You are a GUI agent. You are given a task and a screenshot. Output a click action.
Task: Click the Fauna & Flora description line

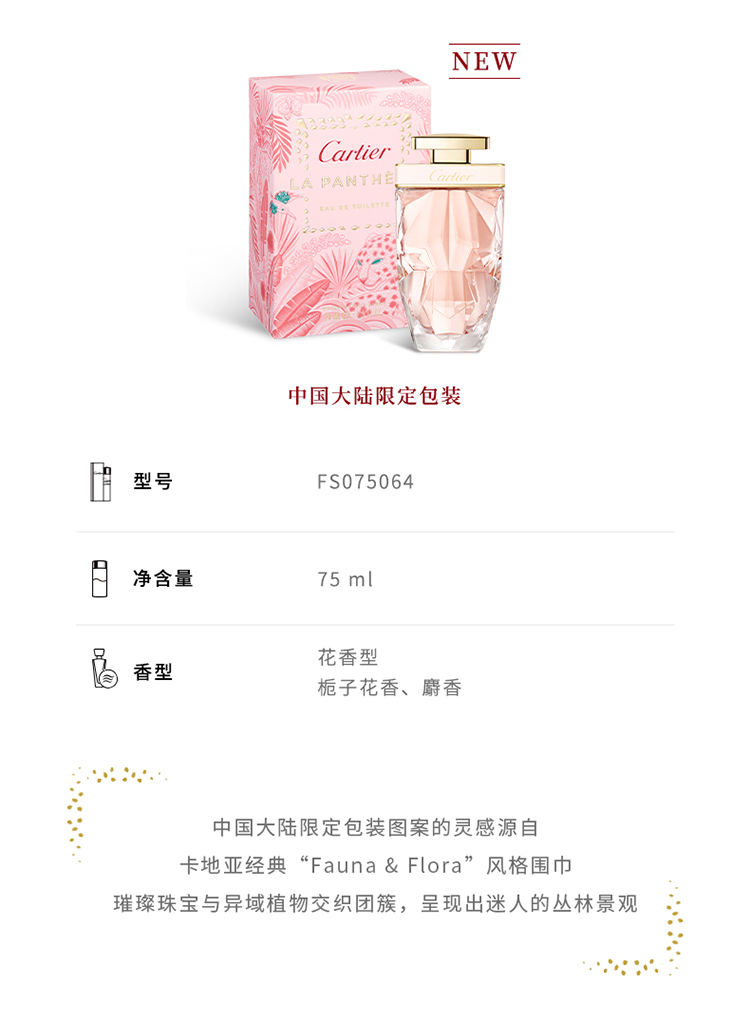[376, 866]
